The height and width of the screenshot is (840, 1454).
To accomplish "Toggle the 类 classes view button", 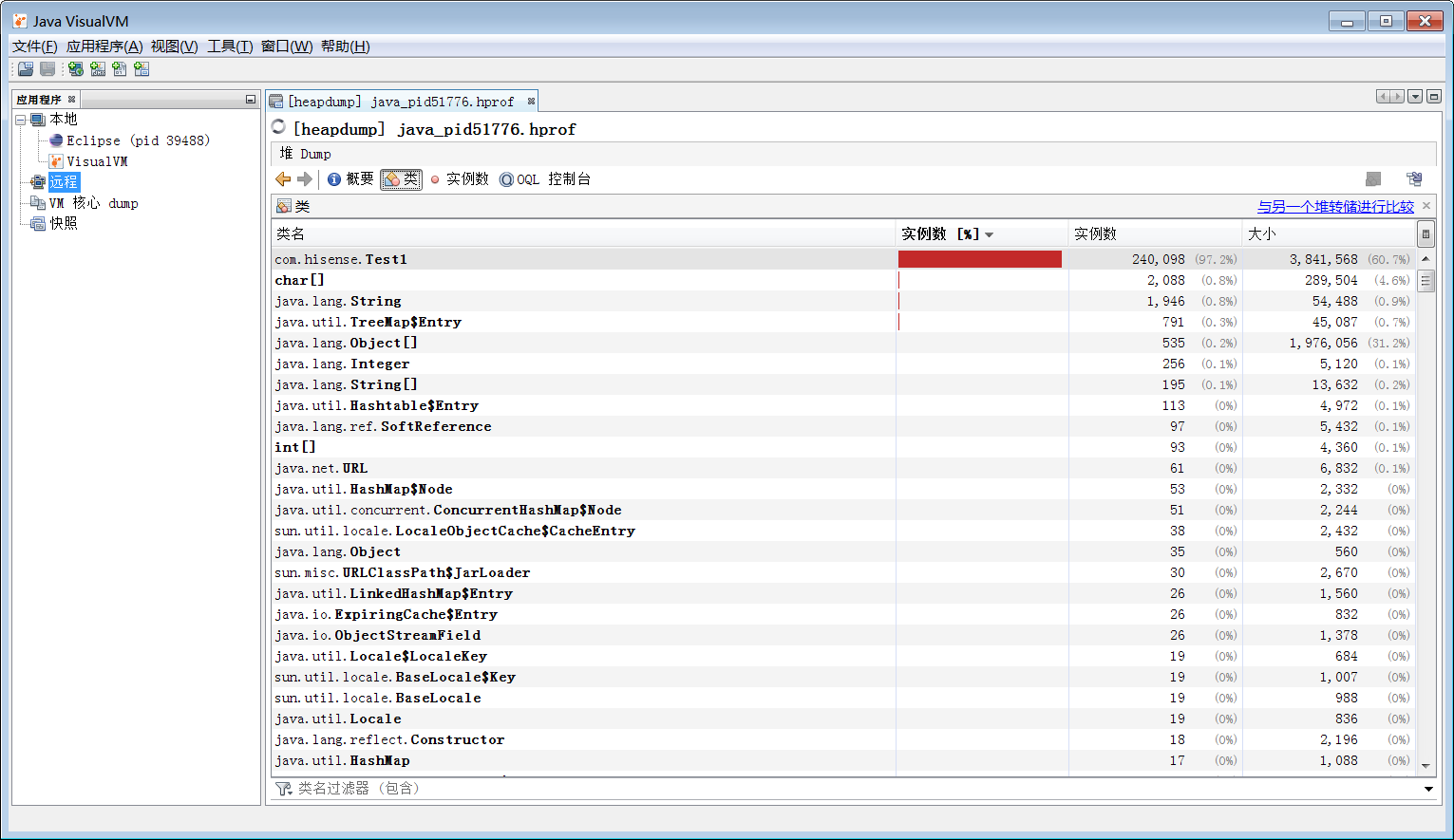I will coord(401,179).
